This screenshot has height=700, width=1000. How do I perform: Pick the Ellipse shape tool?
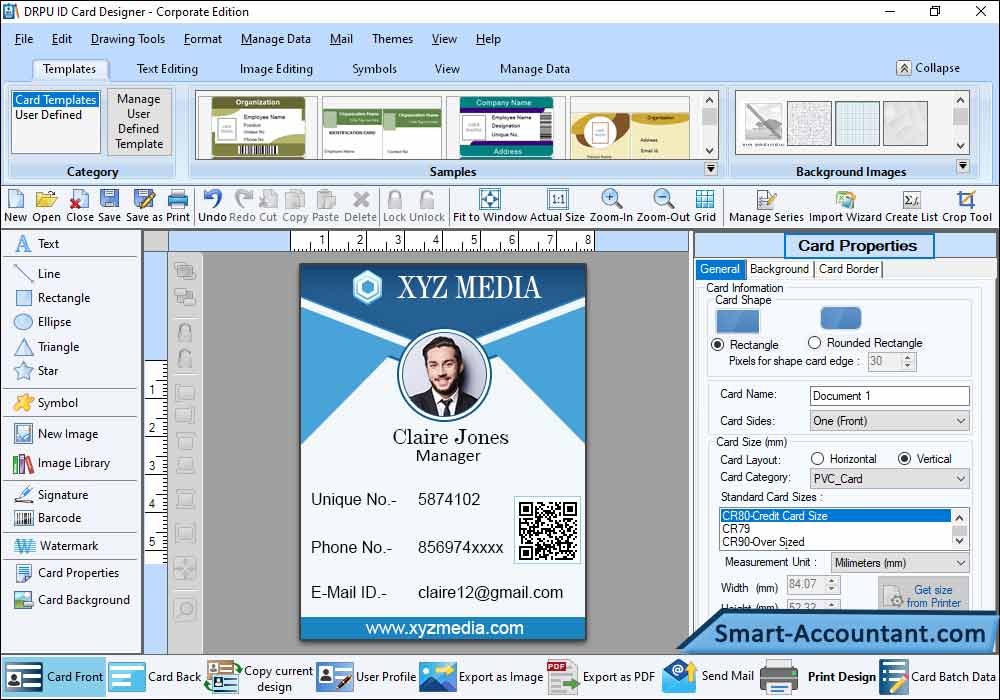42,322
